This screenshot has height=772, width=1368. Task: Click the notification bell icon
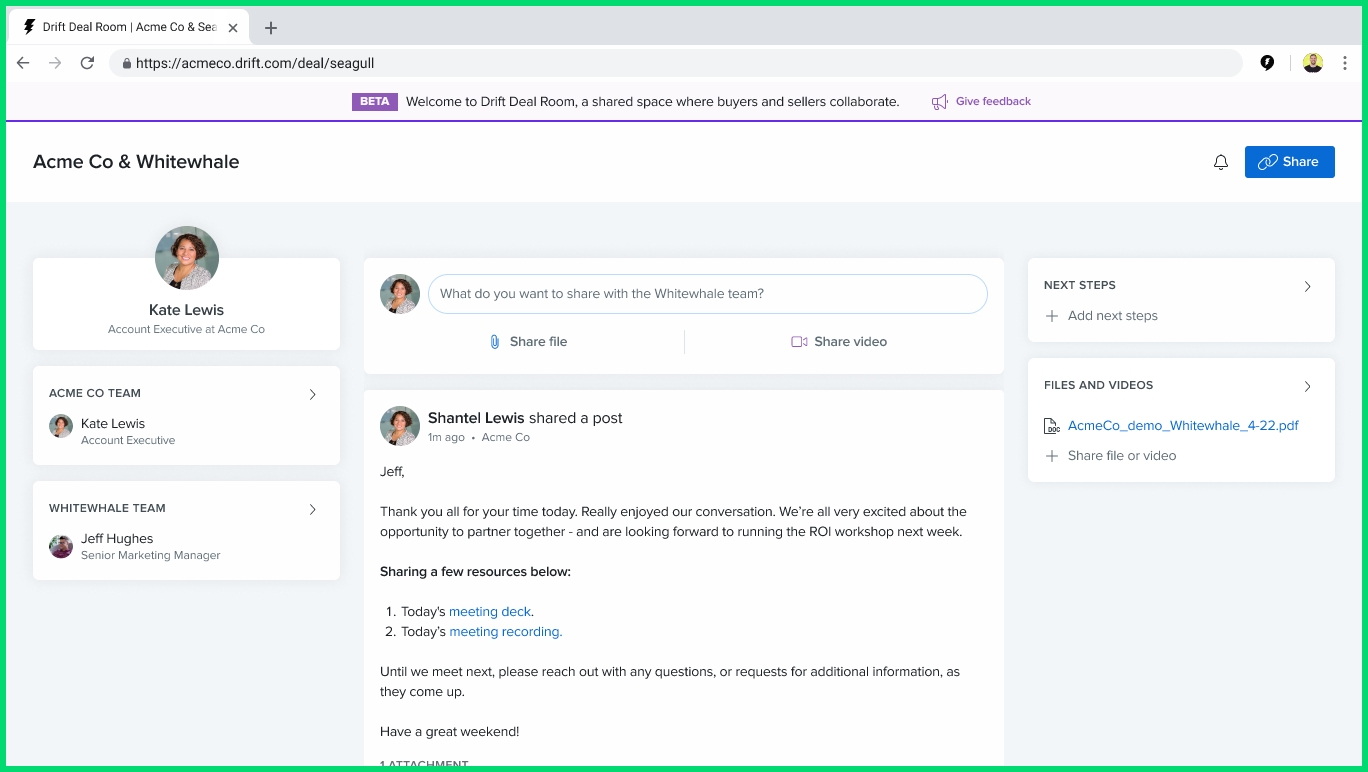[x=1220, y=162]
